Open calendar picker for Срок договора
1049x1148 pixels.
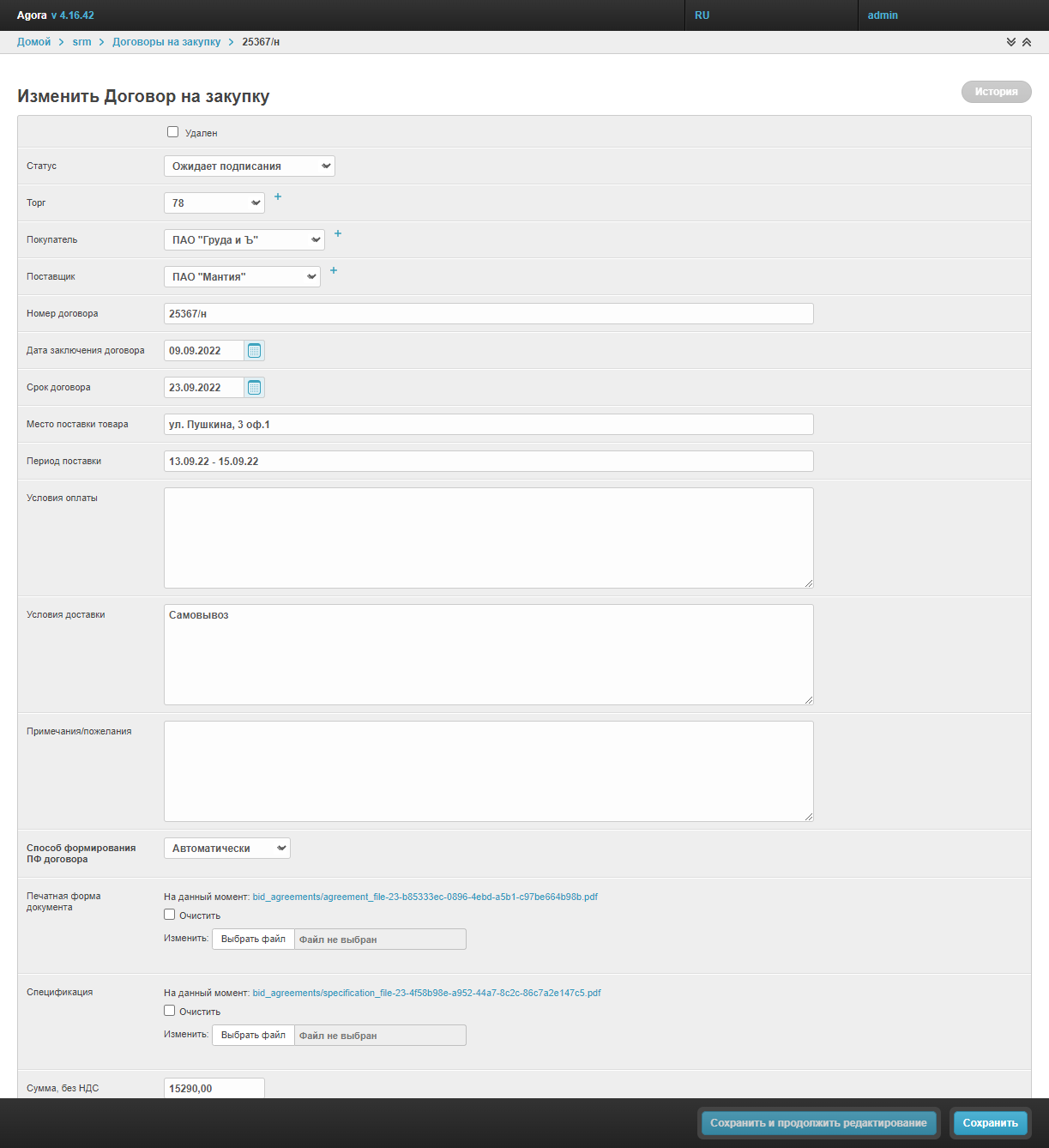(x=254, y=388)
